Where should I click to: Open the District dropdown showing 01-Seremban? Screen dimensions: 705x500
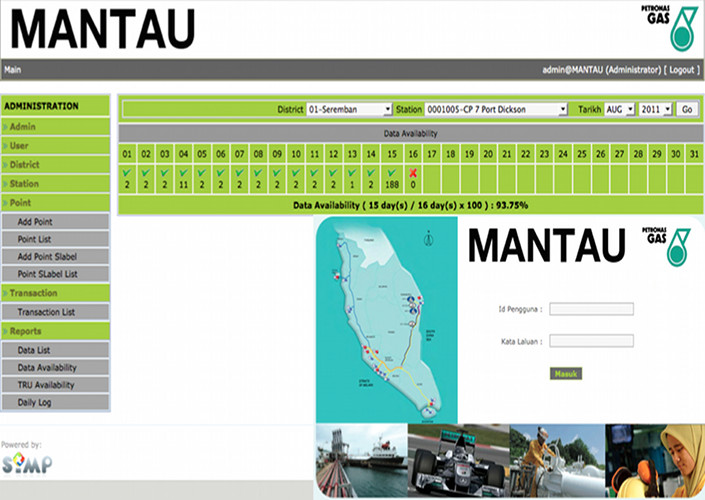[x=349, y=109]
